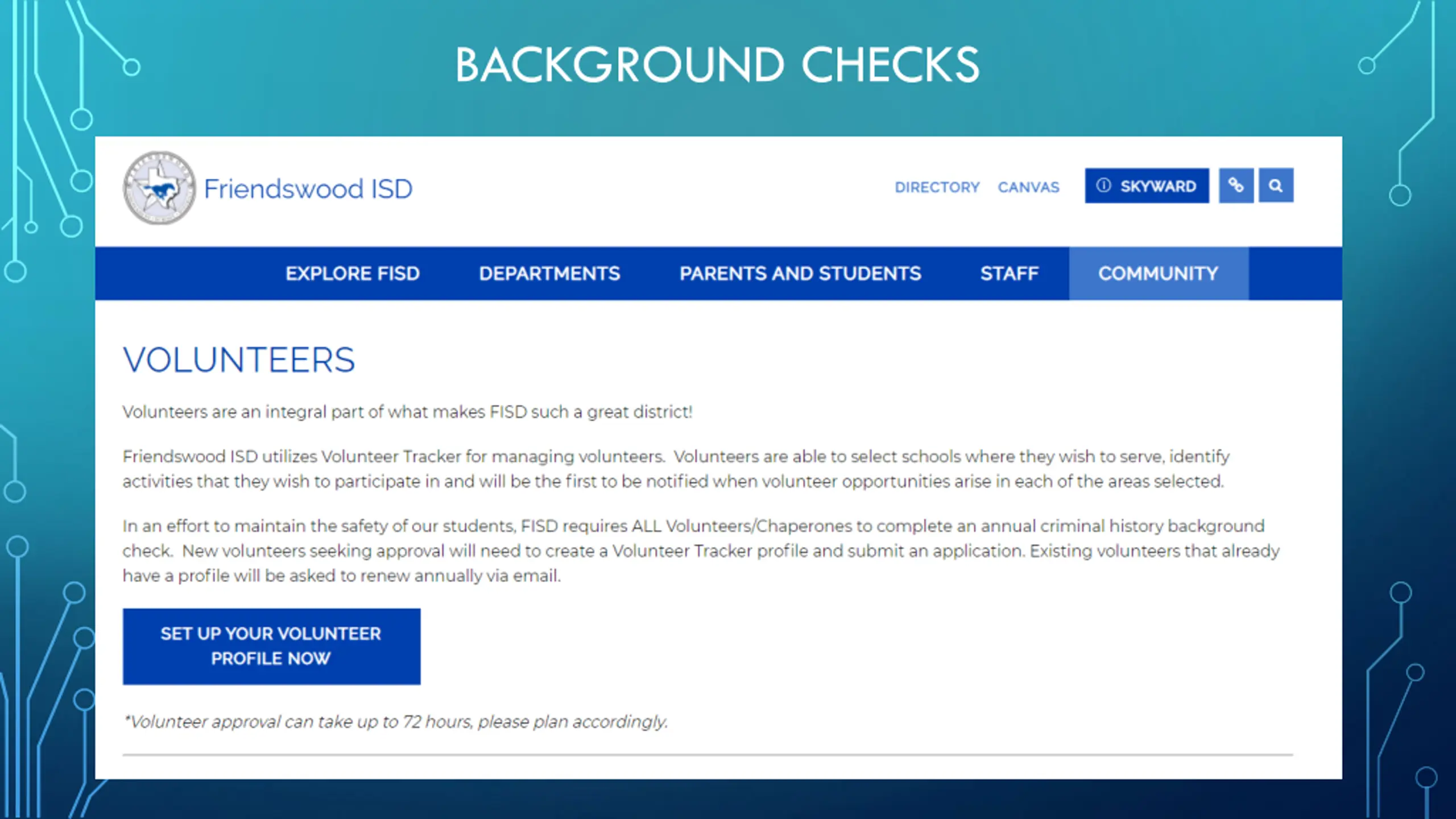Open the Canvas link
This screenshot has width=1456, height=819.
click(x=1028, y=187)
